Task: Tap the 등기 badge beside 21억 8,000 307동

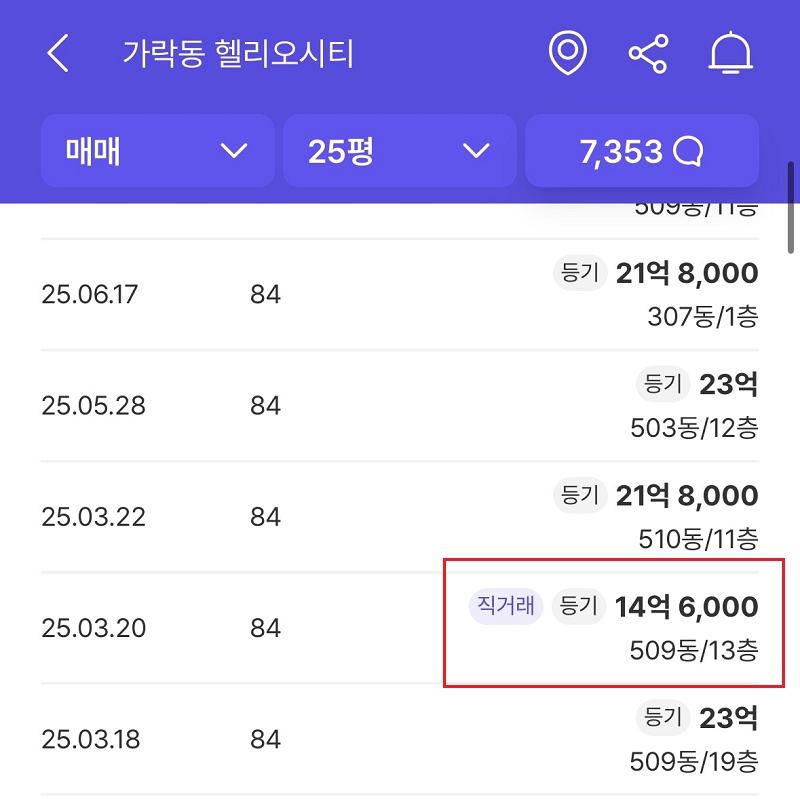Action: click(579, 273)
